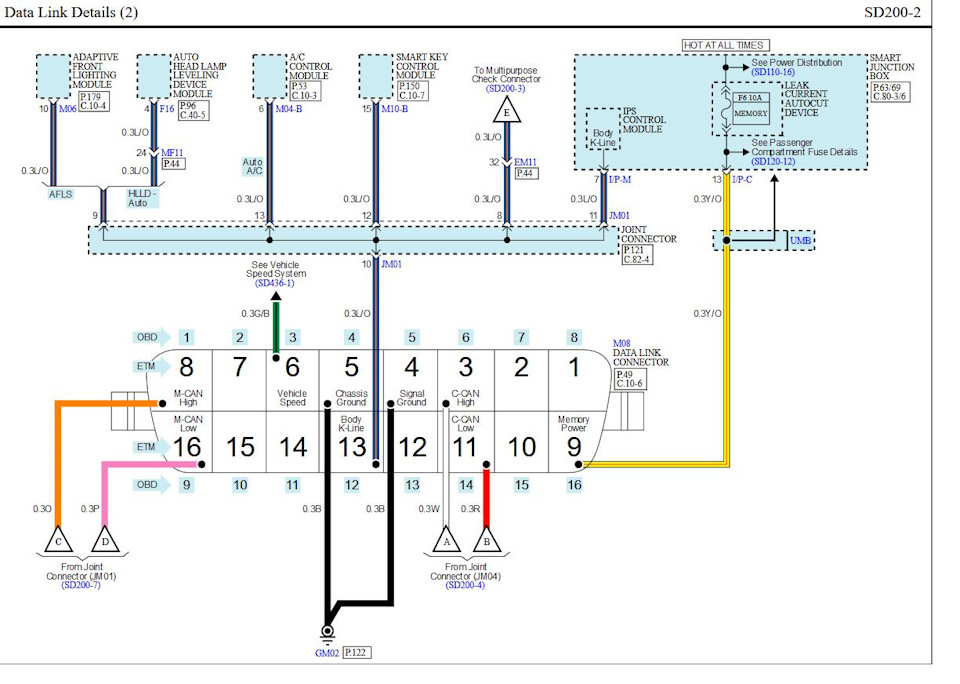Click the "Data Link Details (2)" title
Image resolution: width=960 pixels, height=684 pixels.
pyautogui.click(x=71, y=12)
